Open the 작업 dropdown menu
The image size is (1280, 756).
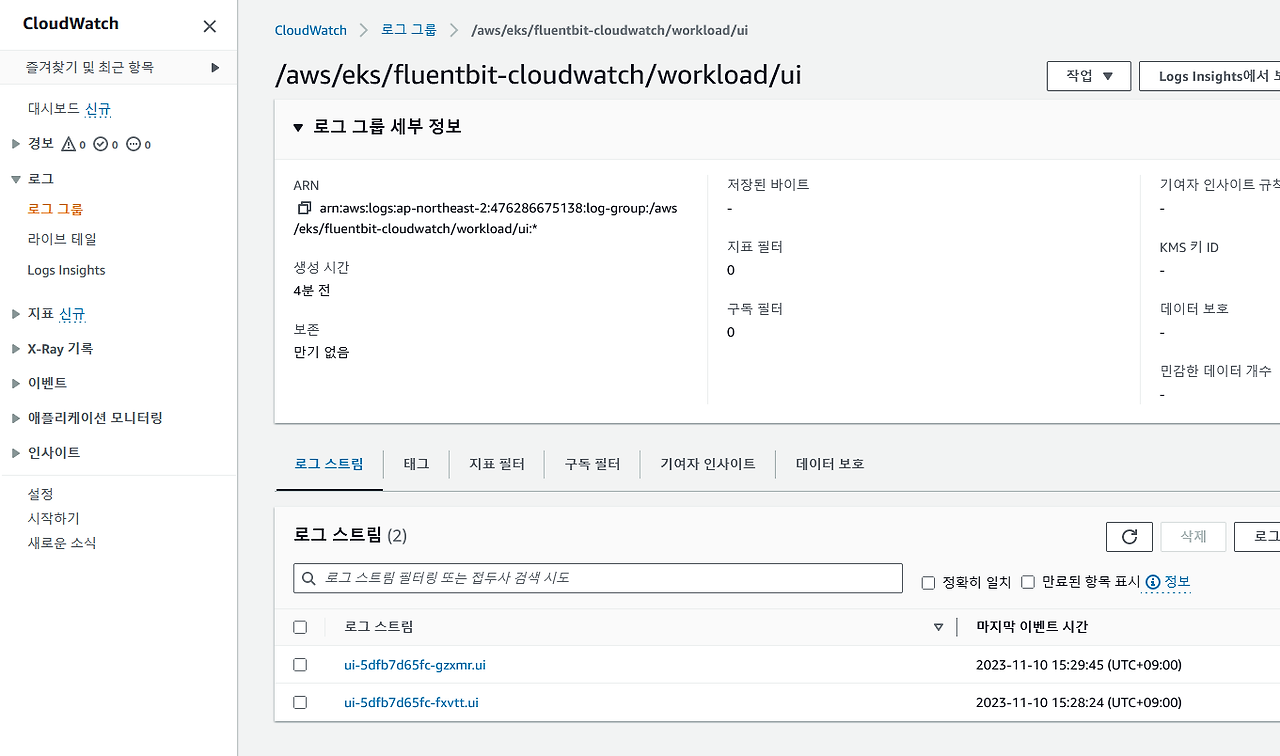coord(1089,76)
